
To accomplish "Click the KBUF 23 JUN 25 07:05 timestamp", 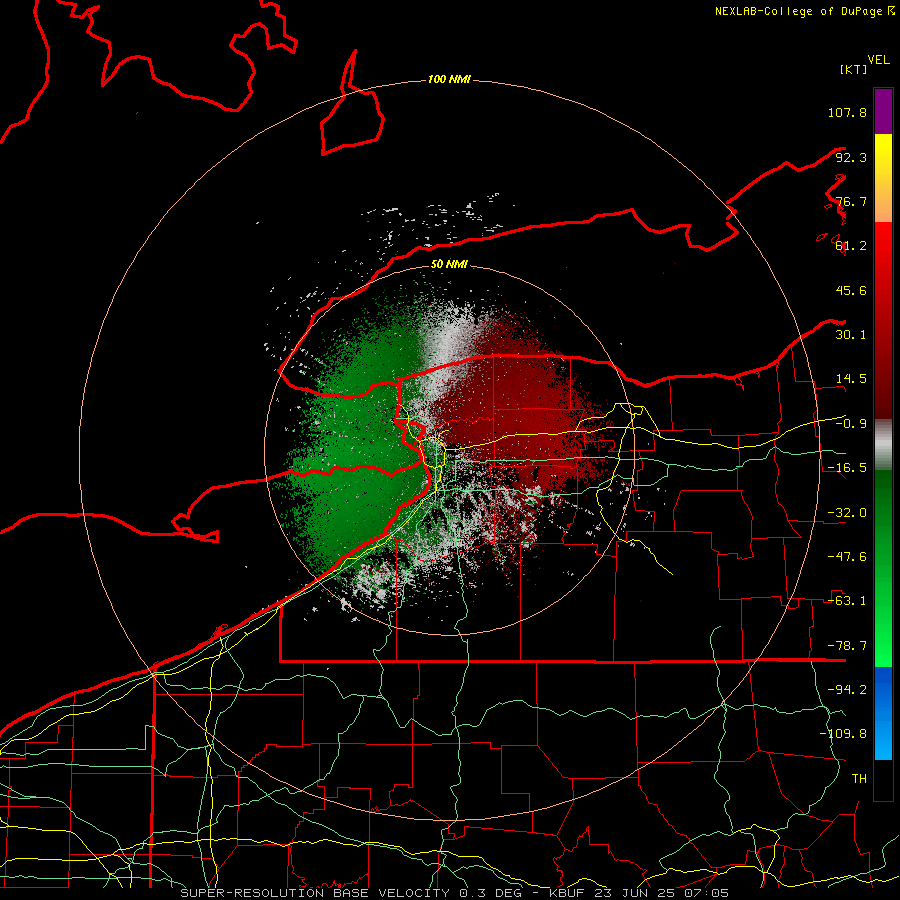I will (x=639, y=893).
